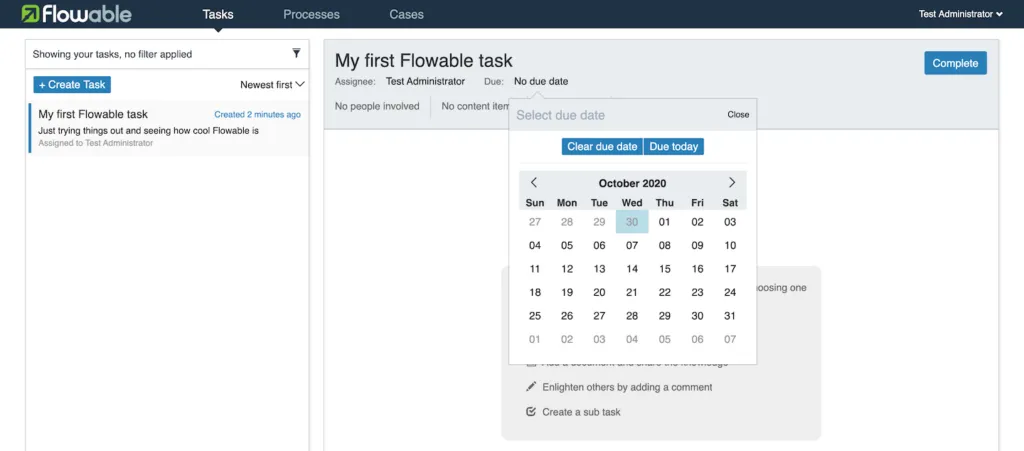
Task: Select October 03 in calendar
Action: pos(730,222)
